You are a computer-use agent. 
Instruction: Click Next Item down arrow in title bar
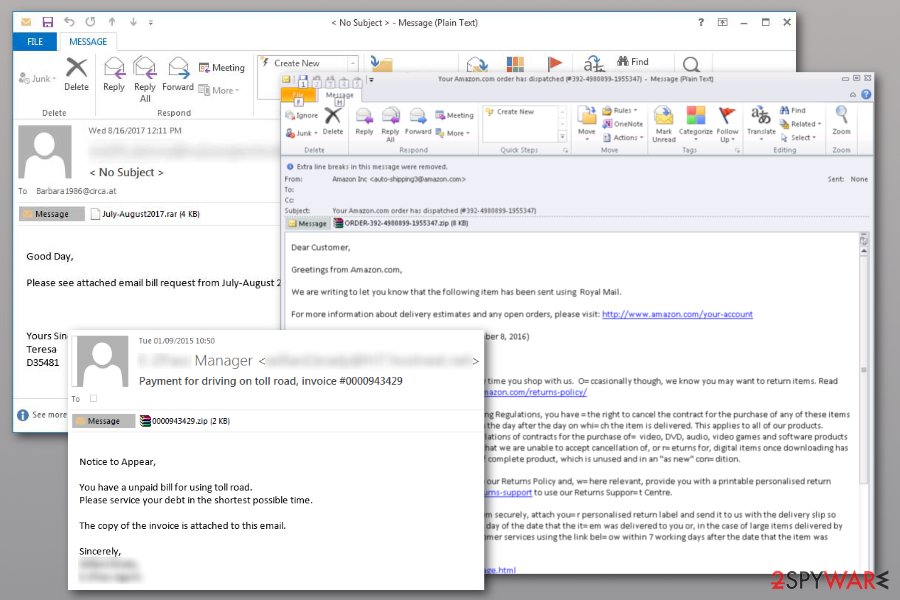tap(133, 22)
